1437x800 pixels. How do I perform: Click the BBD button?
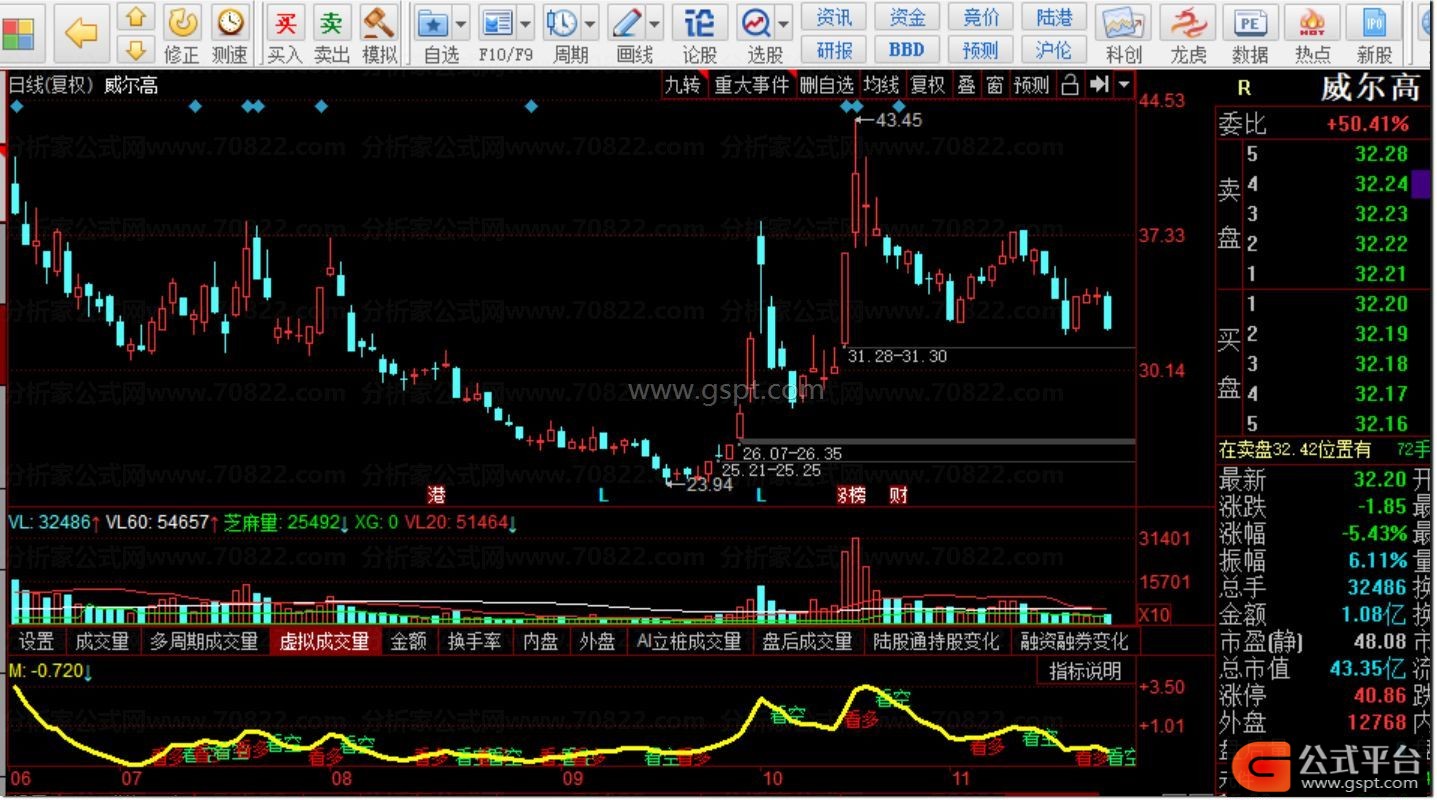[x=907, y=50]
